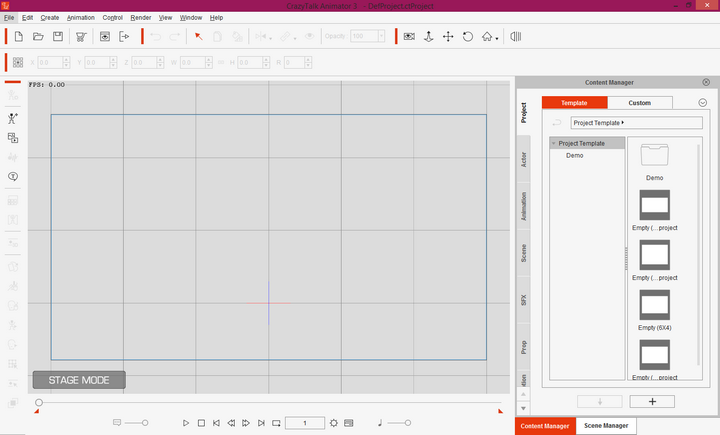Open the Animation menu
720x435 pixels.
click(81, 17)
